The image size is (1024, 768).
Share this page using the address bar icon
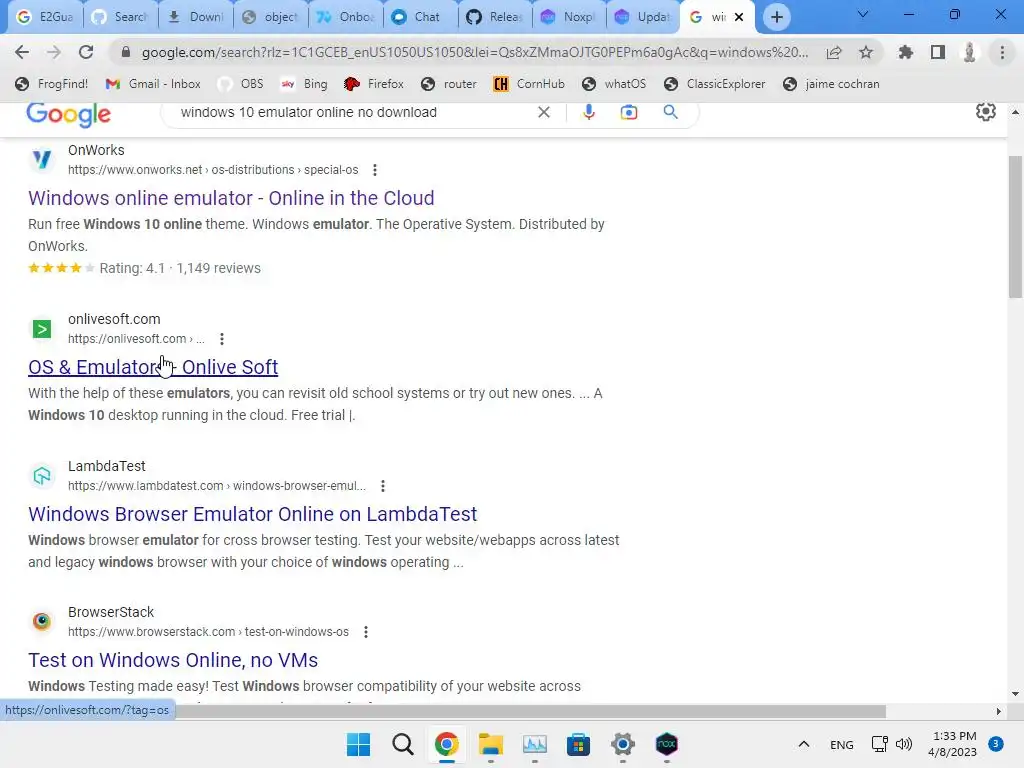click(834, 52)
